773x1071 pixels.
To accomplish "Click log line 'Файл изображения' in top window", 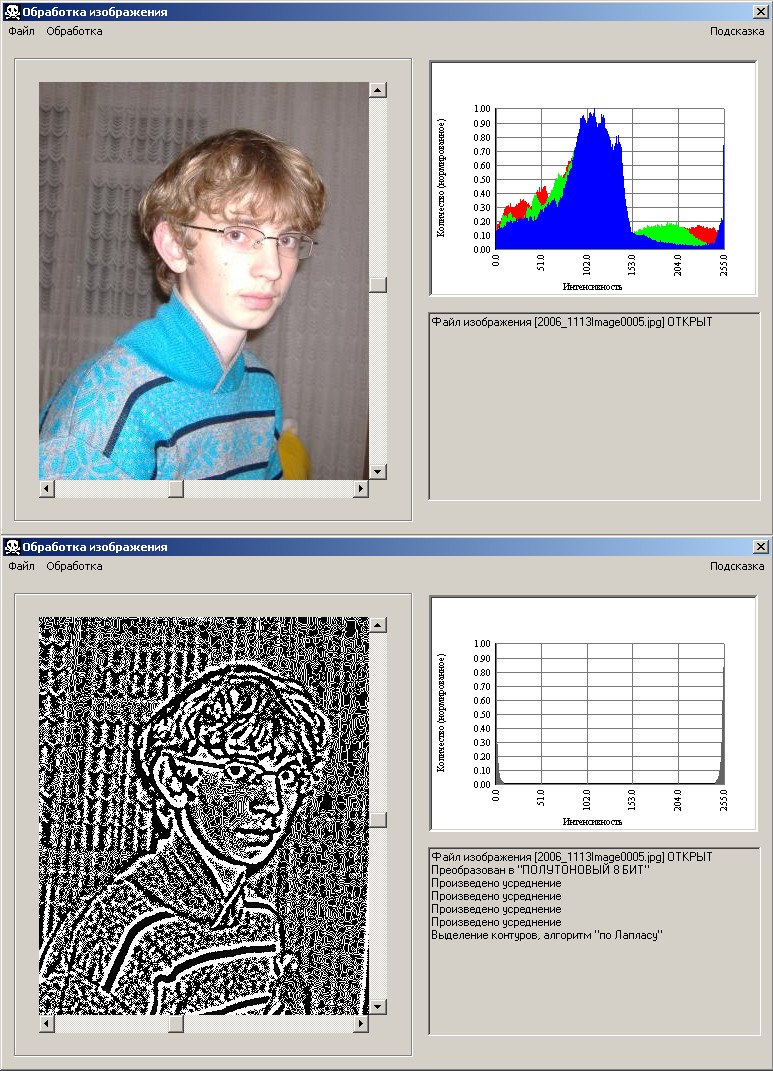I will click(x=572, y=322).
